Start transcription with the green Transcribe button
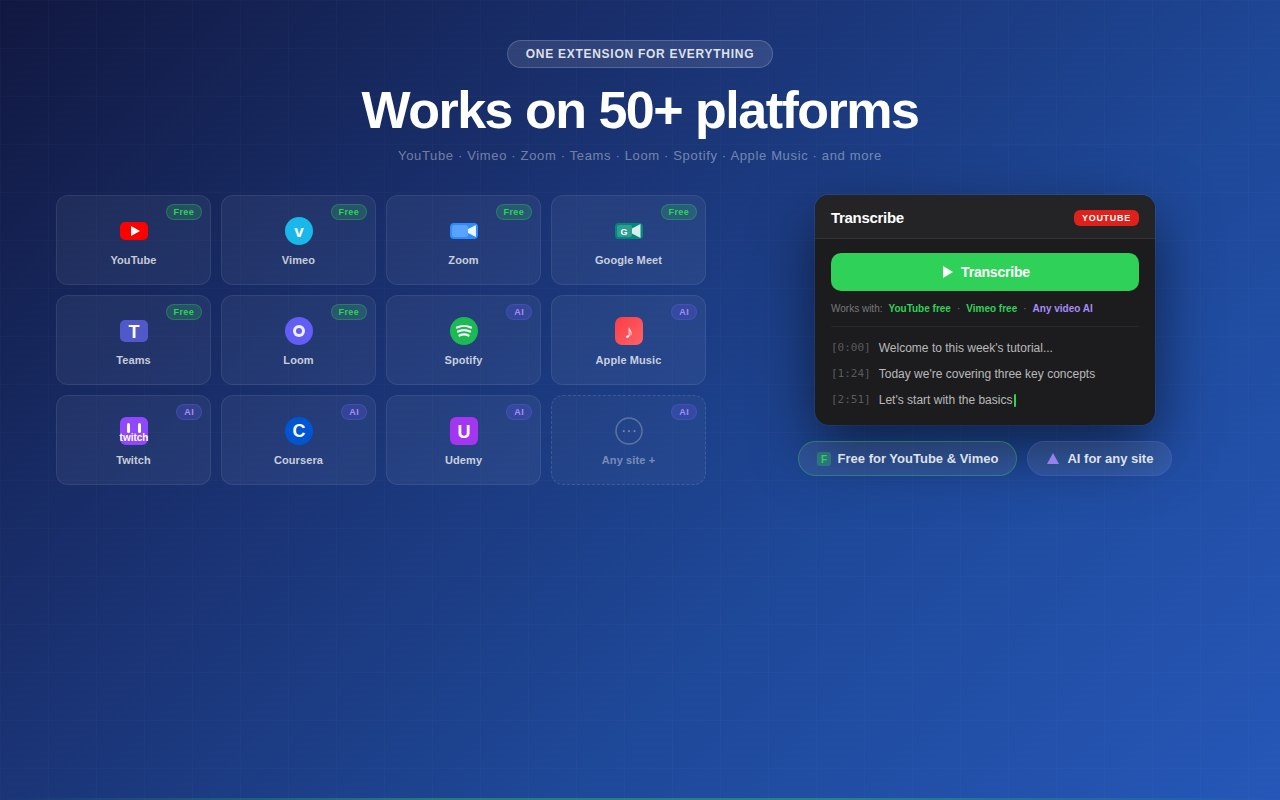Image resolution: width=1280 pixels, height=800 pixels. [x=985, y=272]
